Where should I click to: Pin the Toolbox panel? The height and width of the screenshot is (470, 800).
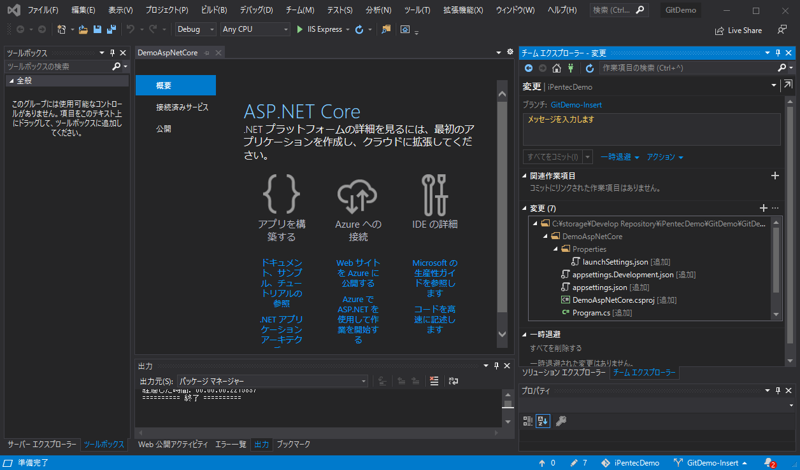113,53
